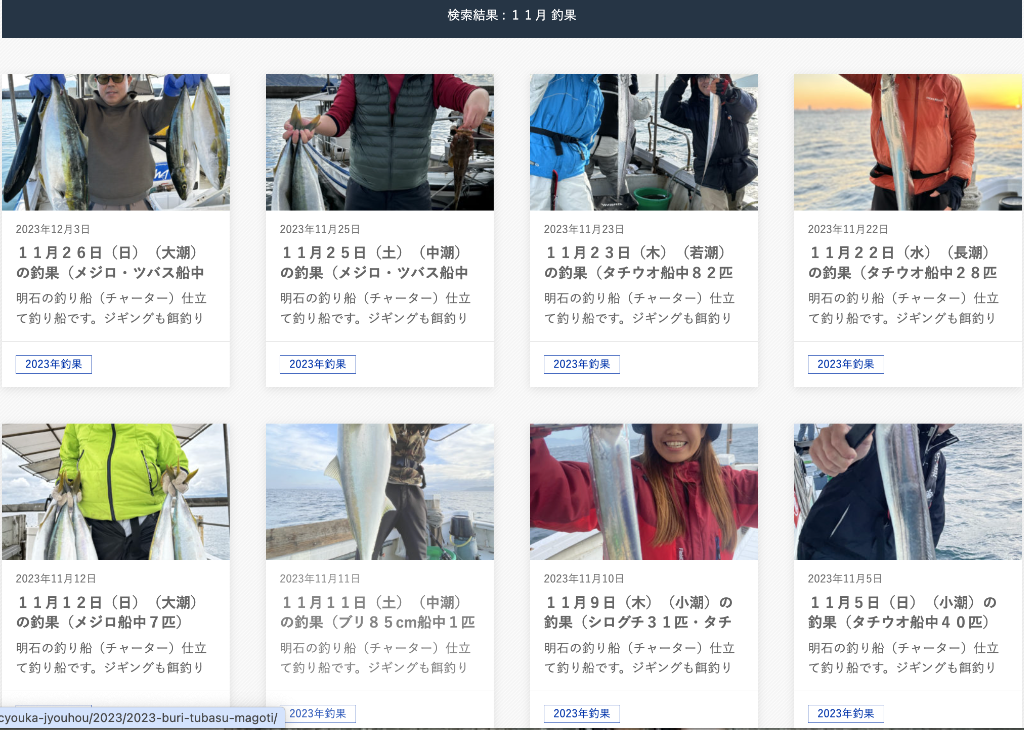
Task: Open the 2023年釣果 tag under 11月22日 post
Action: click(846, 364)
